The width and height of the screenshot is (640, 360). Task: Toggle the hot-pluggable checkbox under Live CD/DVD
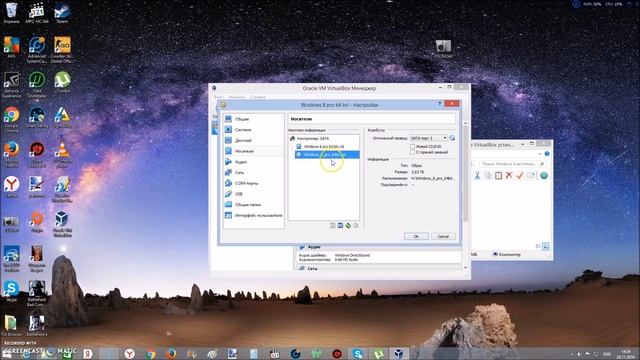tap(413, 152)
